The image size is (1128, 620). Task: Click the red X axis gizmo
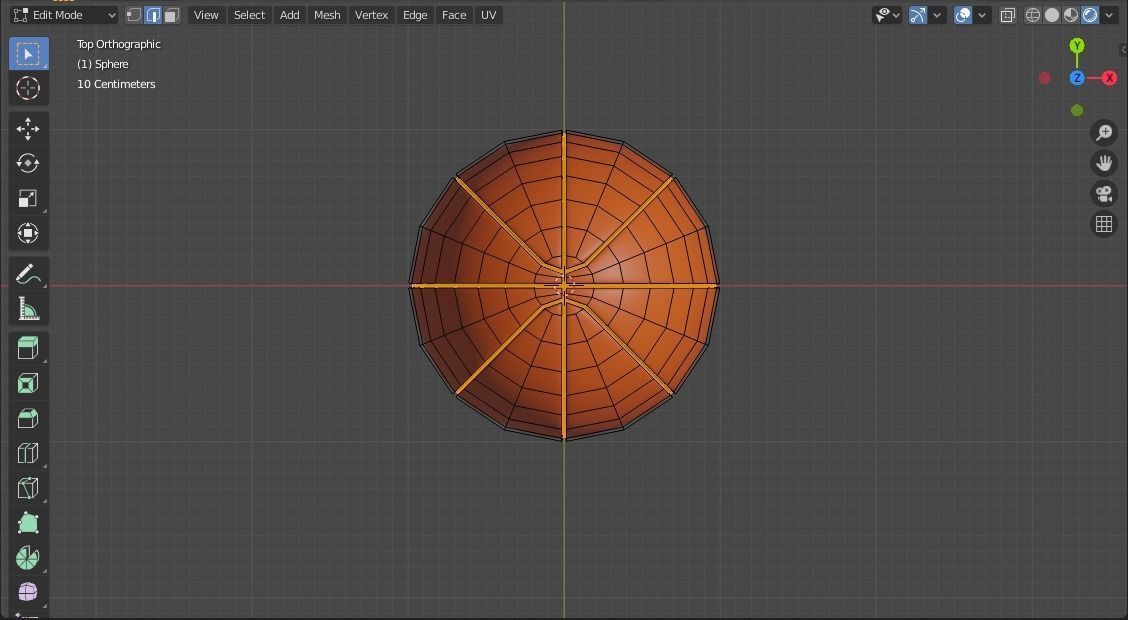pyautogui.click(x=1109, y=78)
